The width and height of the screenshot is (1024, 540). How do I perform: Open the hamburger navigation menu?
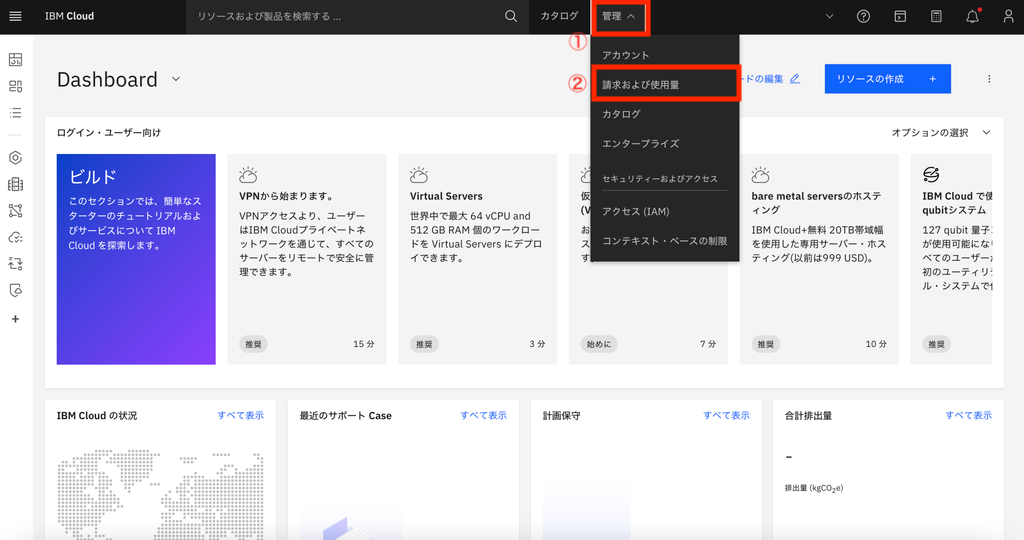(16, 16)
